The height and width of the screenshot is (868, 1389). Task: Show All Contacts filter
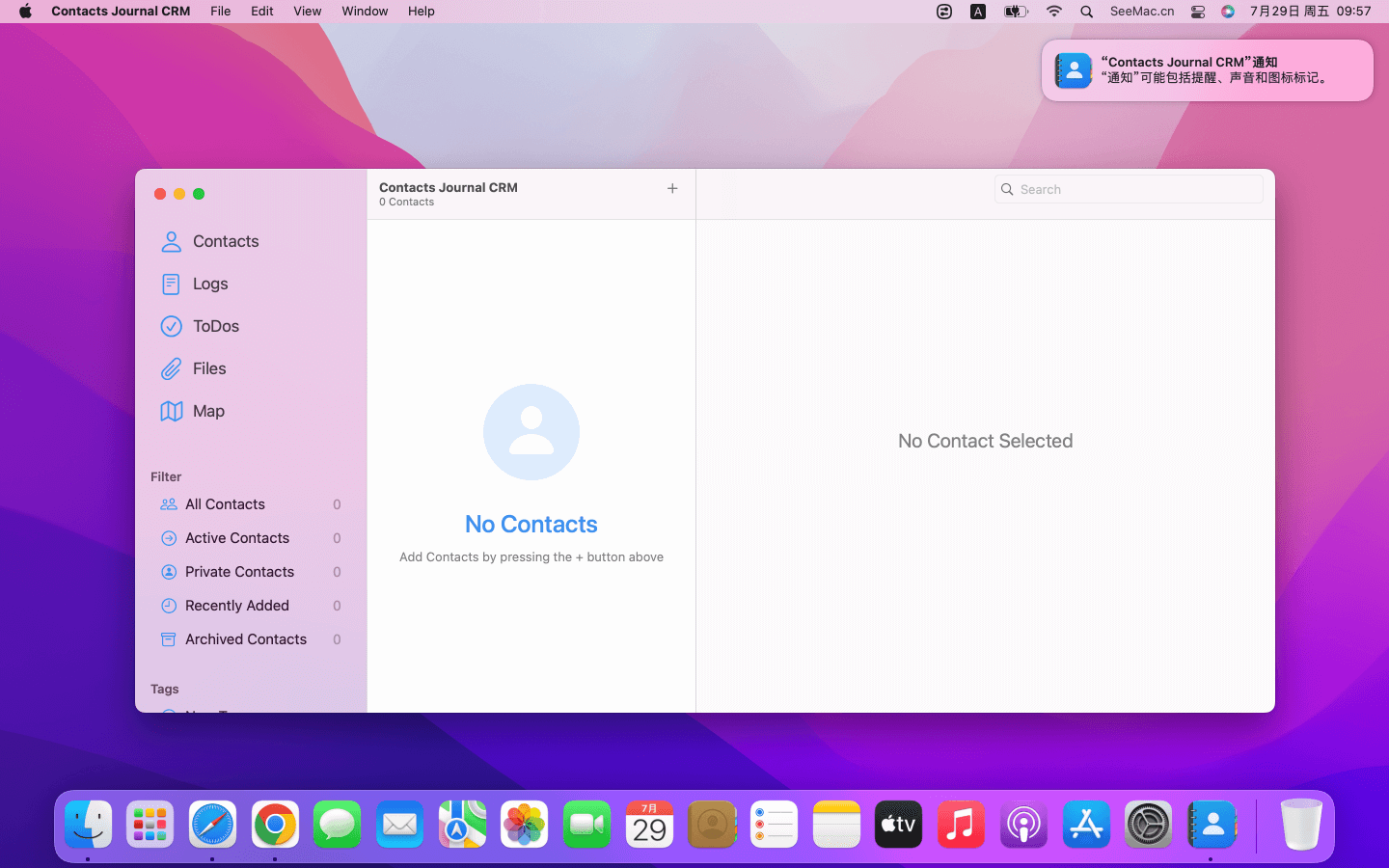(x=225, y=504)
